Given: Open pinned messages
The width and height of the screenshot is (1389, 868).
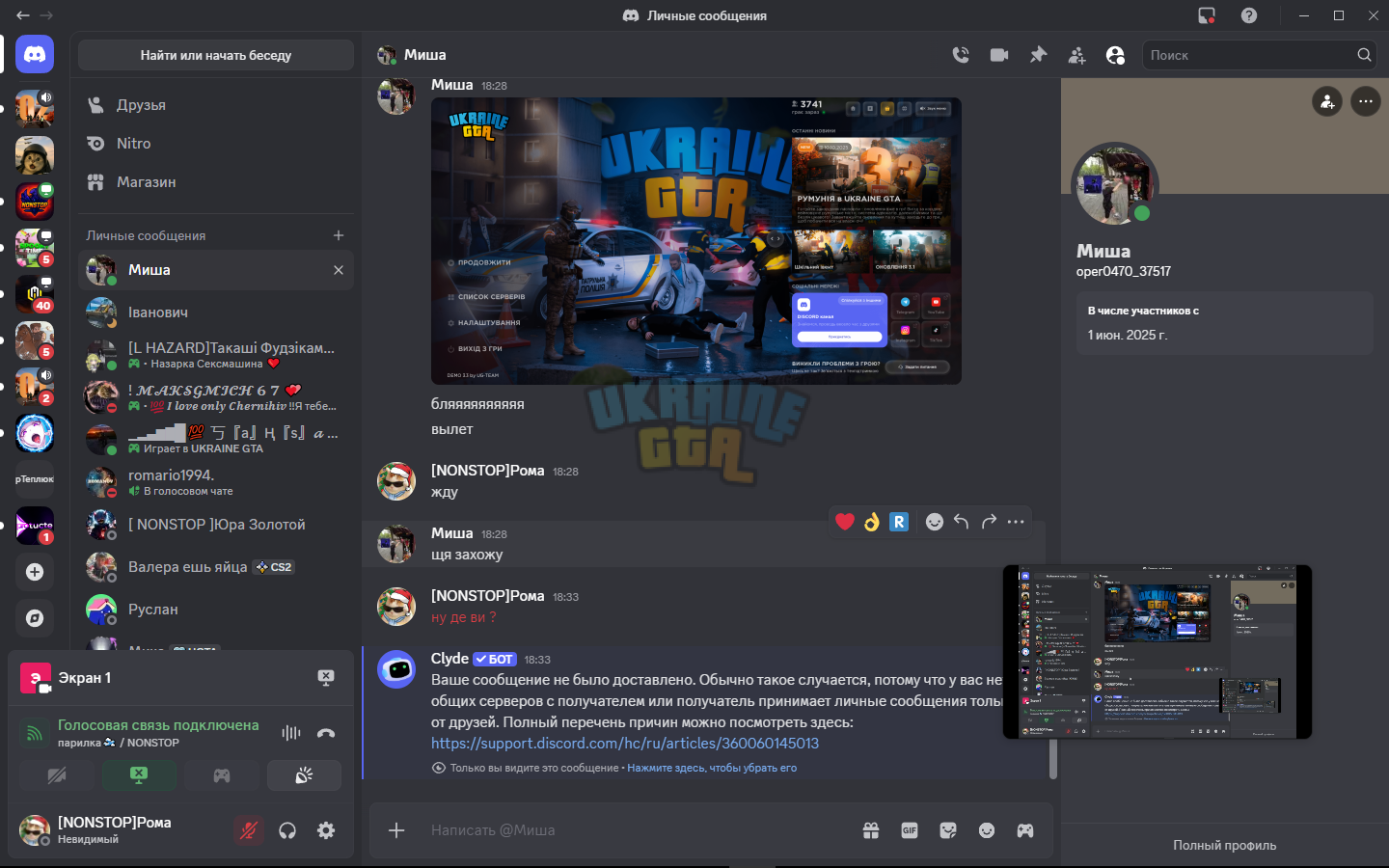Looking at the screenshot, I should 1038,55.
